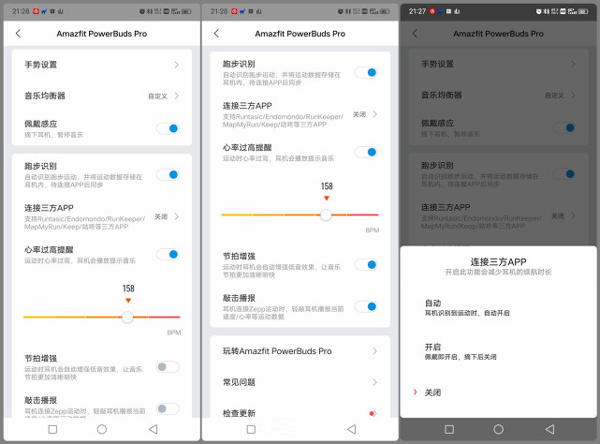The width and height of the screenshot is (600, 444).
Task: Open 连接三方APP chevron on left phone
Action: click(x=176, y=216)
